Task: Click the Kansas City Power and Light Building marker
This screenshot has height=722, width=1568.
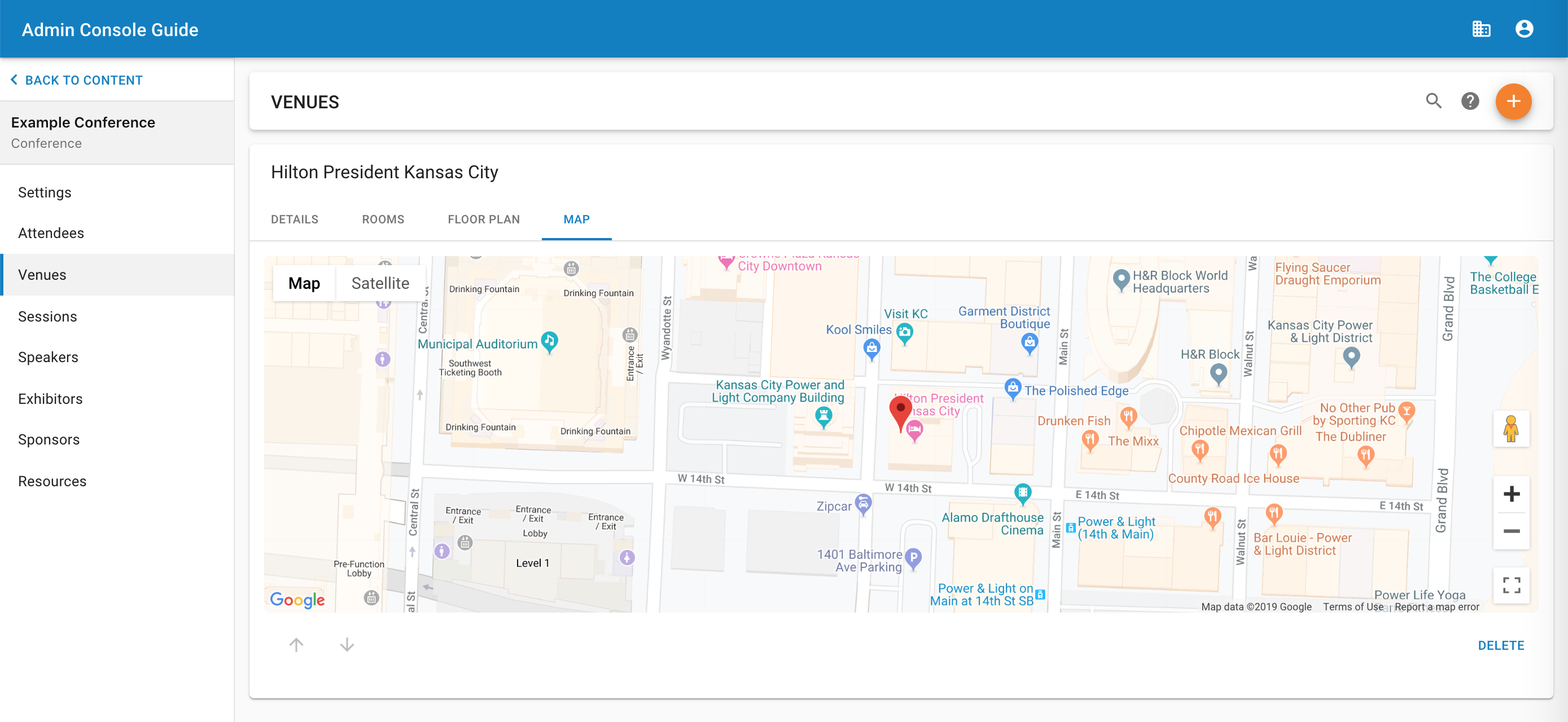Action: (x=824, y=417)
